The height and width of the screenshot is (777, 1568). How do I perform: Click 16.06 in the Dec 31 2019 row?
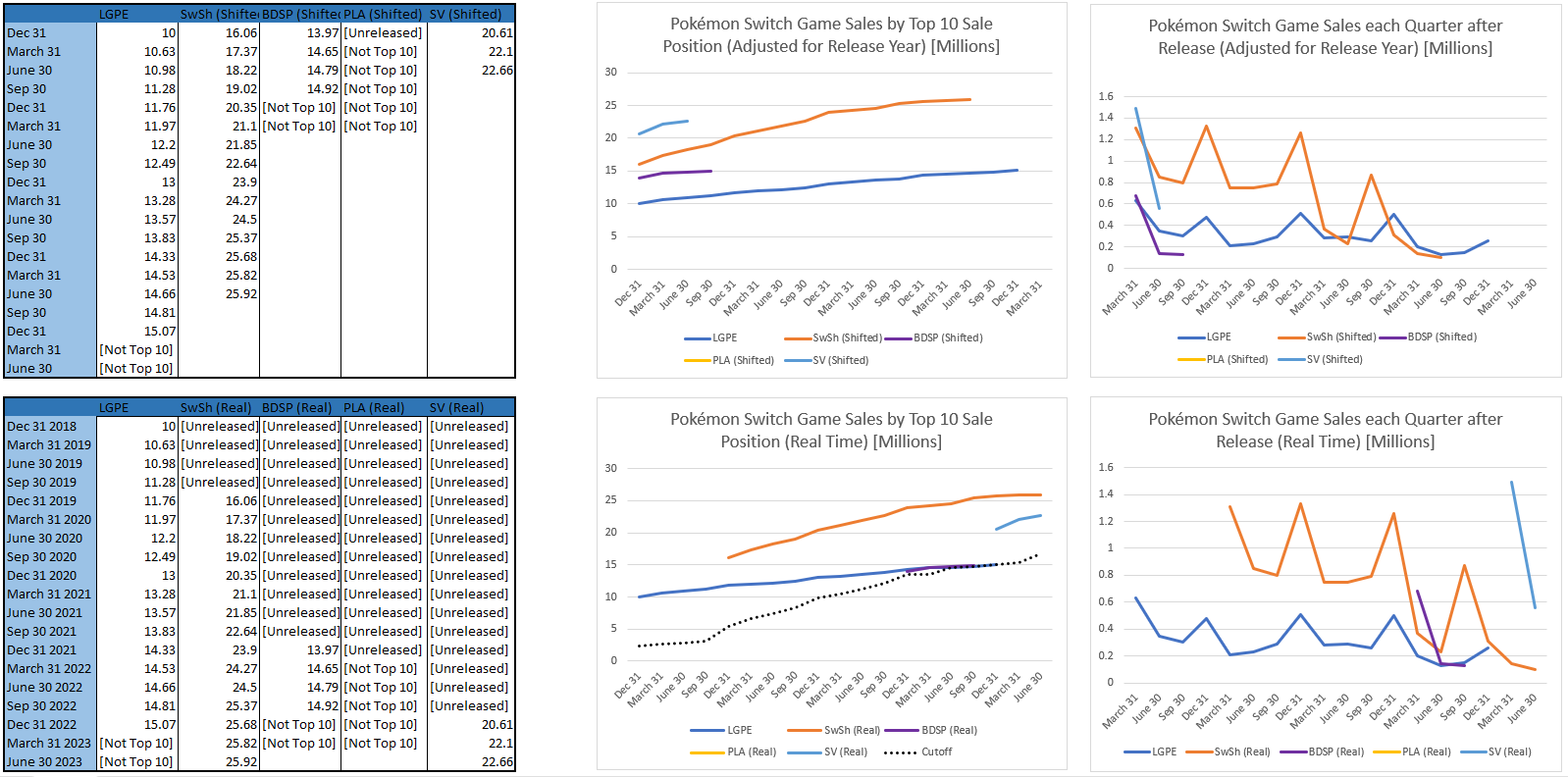(x=241, y=500)
